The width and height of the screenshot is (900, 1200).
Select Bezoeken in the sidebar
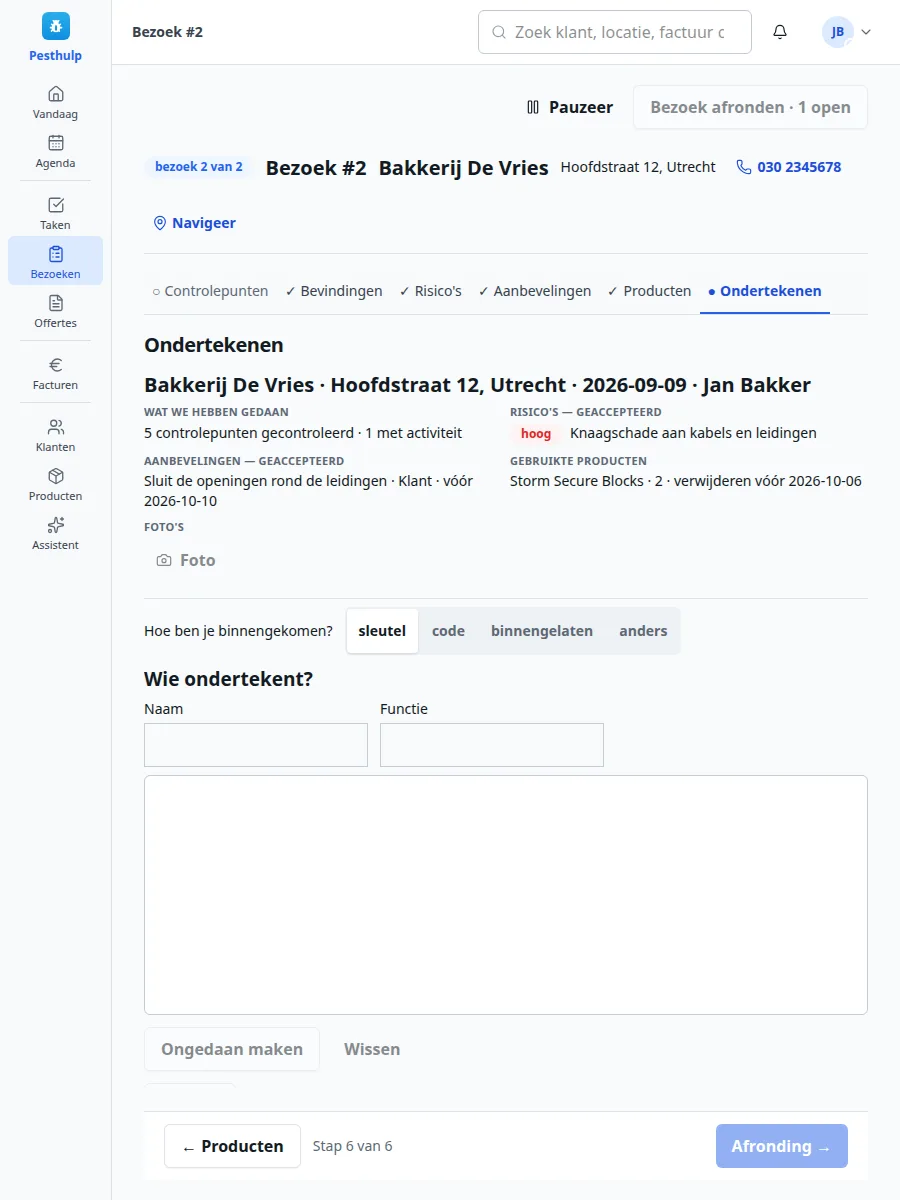tap(55, 262)
